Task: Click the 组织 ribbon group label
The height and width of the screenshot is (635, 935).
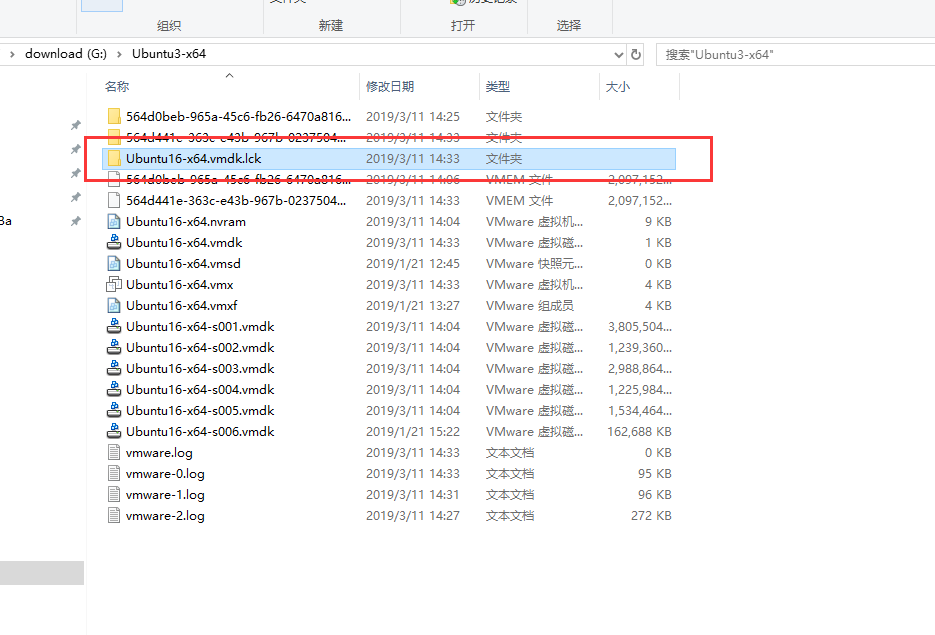Action: [x=169, y=26]
